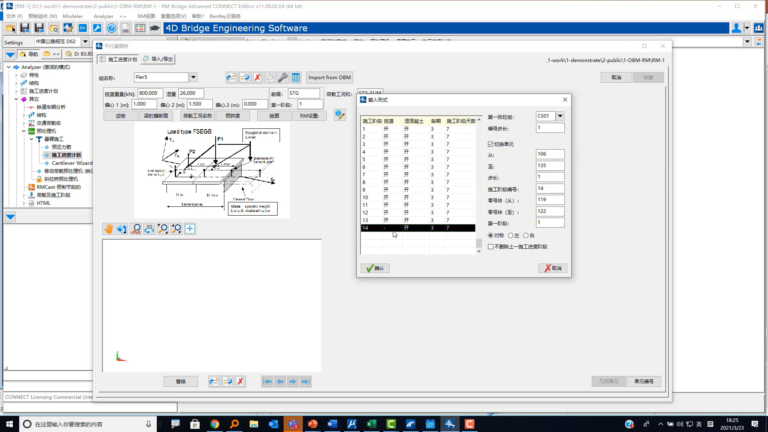Click the copy documents icon in dialog toolbar
768x432 pixels.
pos(270,77)
